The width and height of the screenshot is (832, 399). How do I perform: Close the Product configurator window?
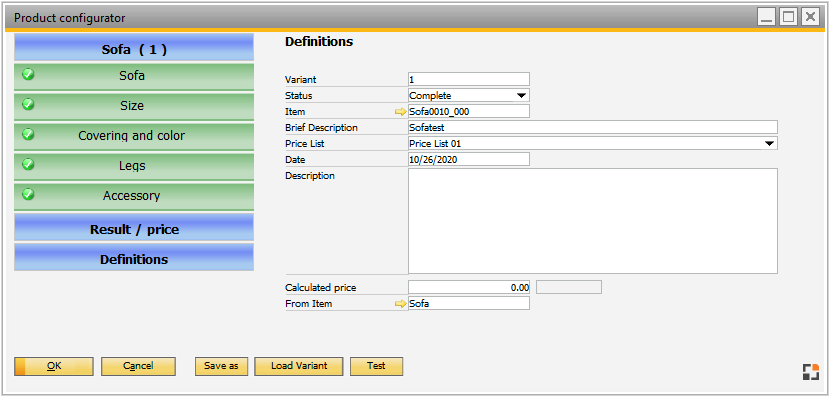(810, 18)
